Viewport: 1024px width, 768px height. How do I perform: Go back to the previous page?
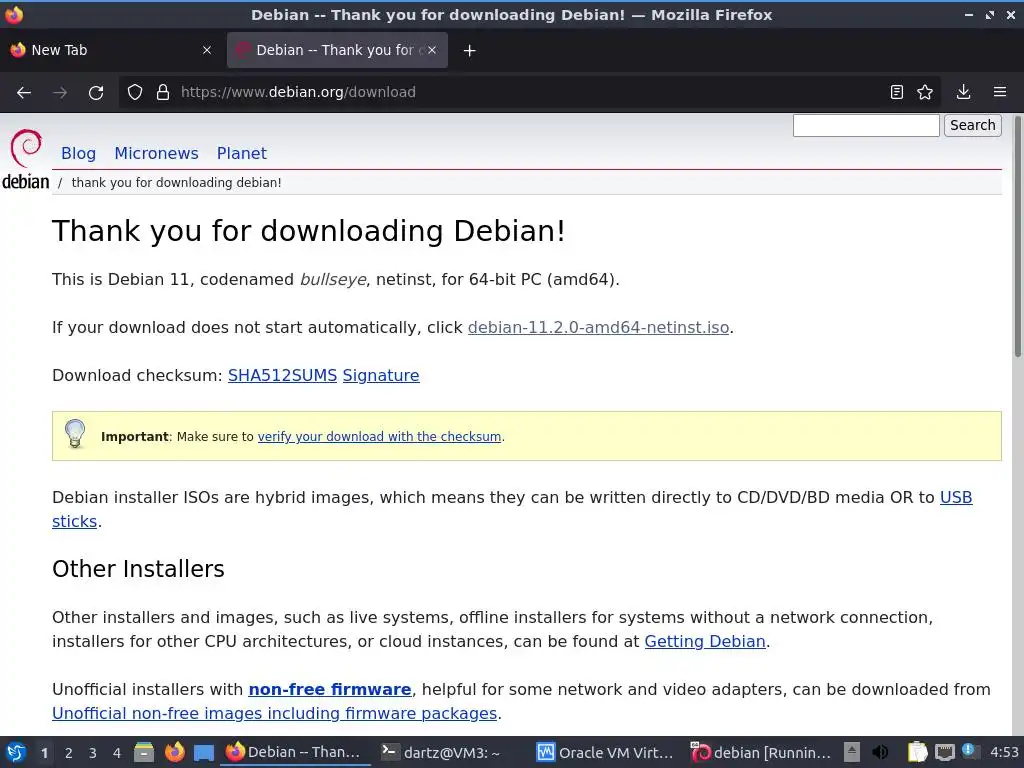tap(24, 92)
